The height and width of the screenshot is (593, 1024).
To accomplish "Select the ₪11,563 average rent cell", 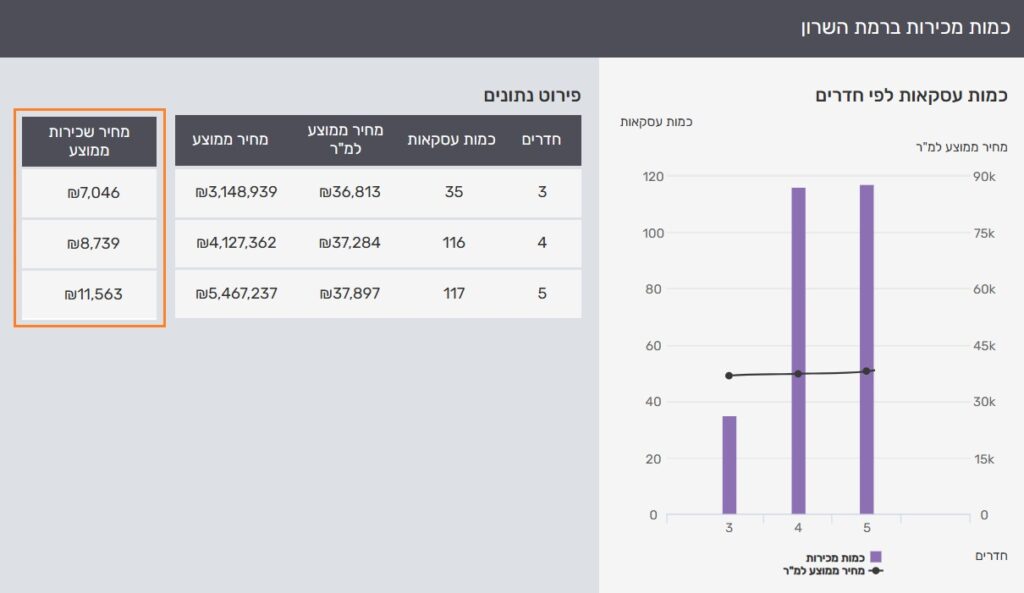I will [x=89, y=295].
